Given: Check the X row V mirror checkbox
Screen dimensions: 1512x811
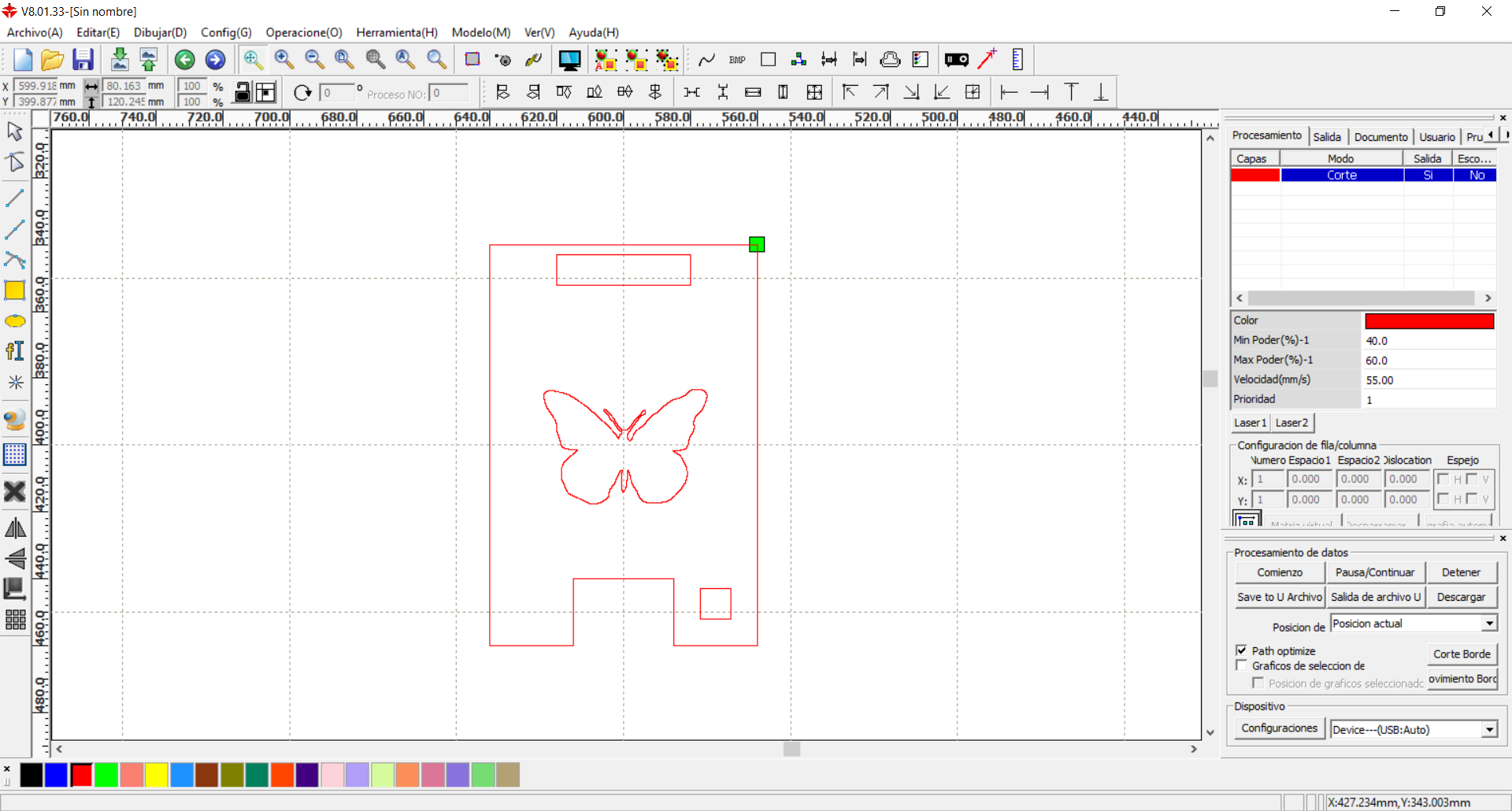Looking at the screenshot, I should (x=1472, y=479).
